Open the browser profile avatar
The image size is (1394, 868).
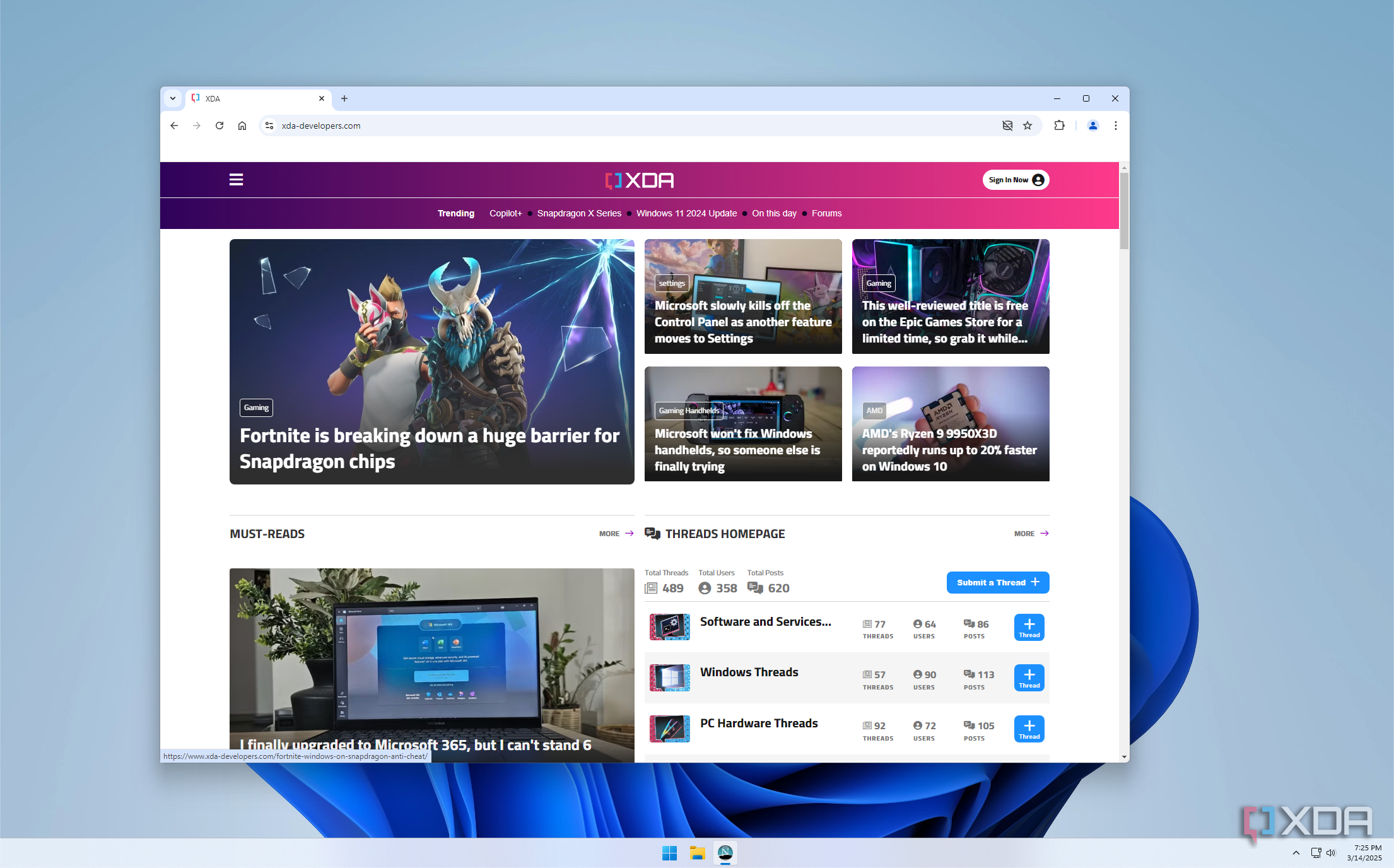tap(1093, 126)
